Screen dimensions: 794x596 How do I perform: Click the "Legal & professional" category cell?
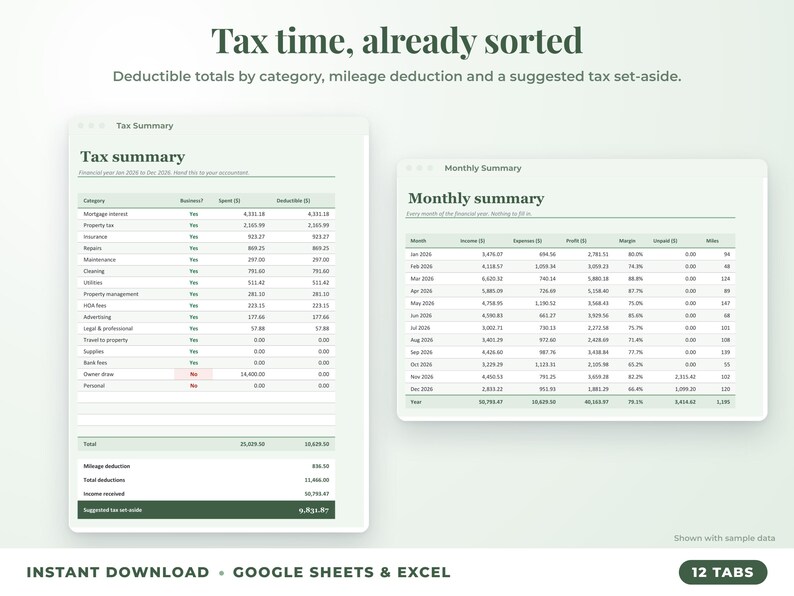pos(108,329)
